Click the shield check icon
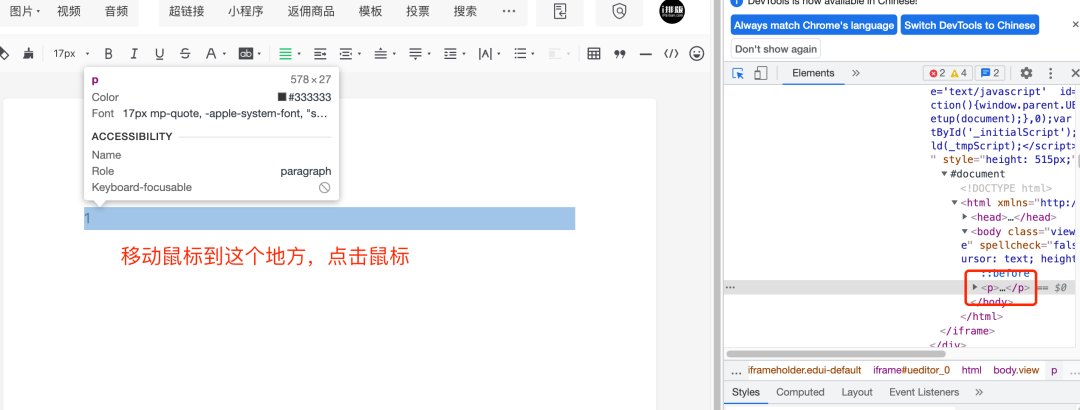The image size is (1080, 410). coord(620,11)
